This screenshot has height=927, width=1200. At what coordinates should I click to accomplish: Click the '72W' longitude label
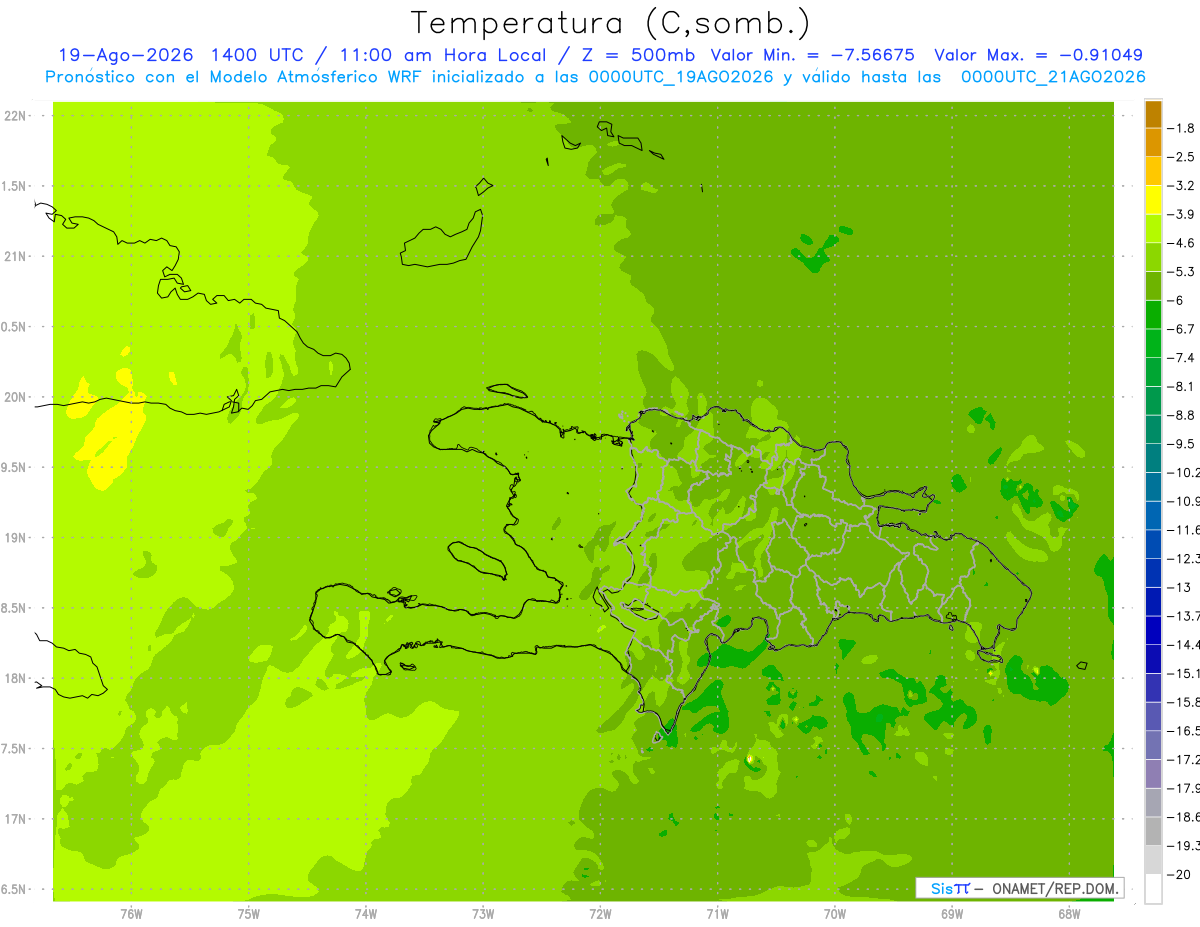[600, 914]
